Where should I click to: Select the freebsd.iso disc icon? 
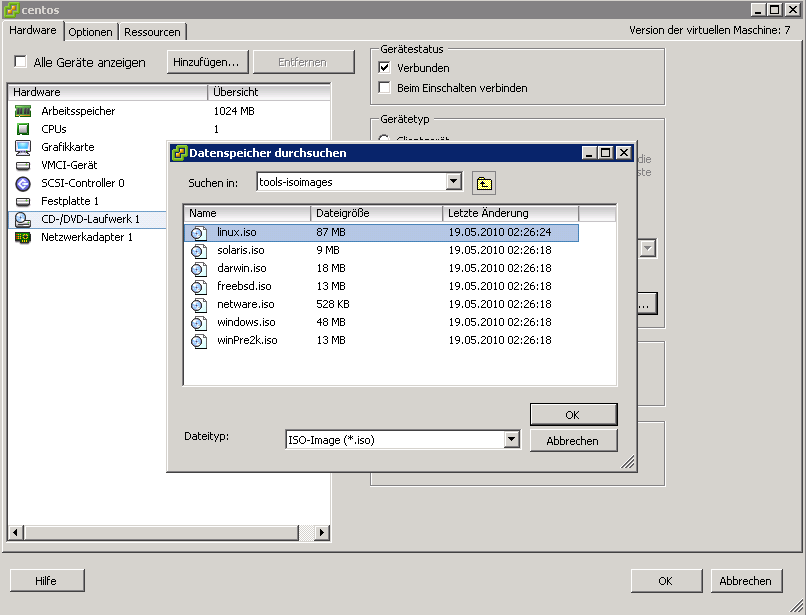pos(198,286)
